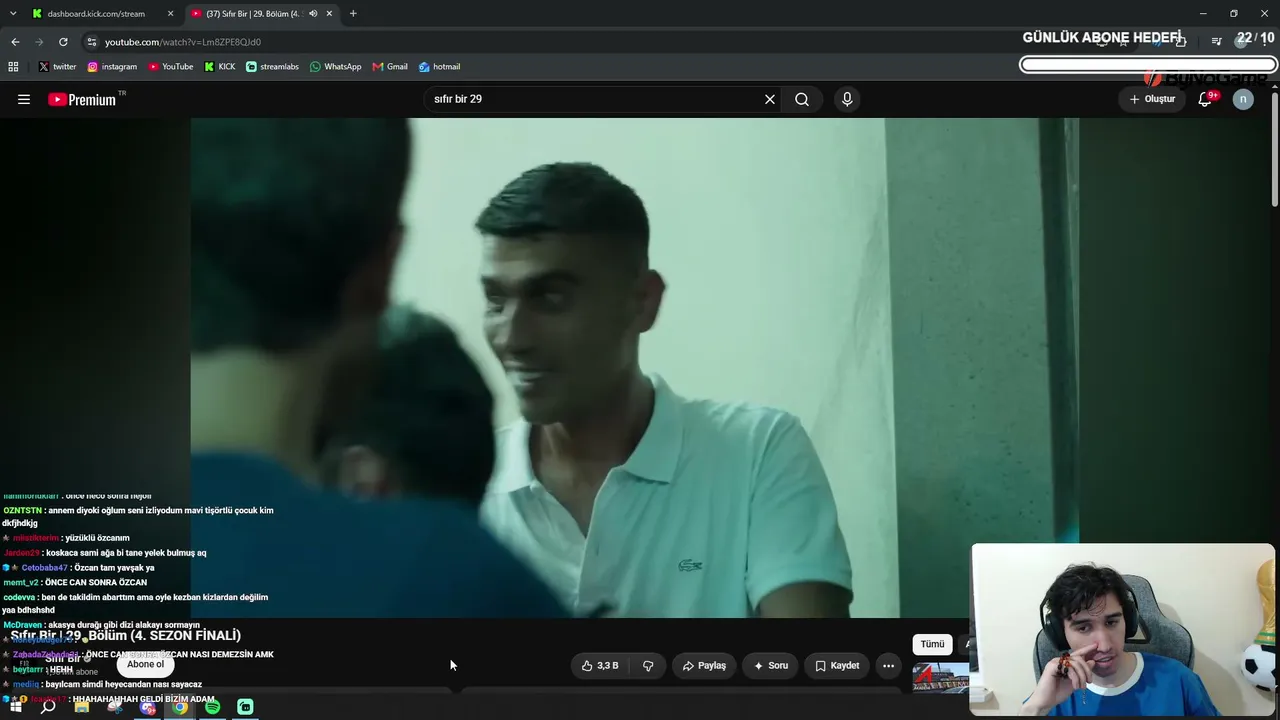Open Windows taskbar search
The height and width of the screenshot is (720, 1280).
click(x=48, y=707)
